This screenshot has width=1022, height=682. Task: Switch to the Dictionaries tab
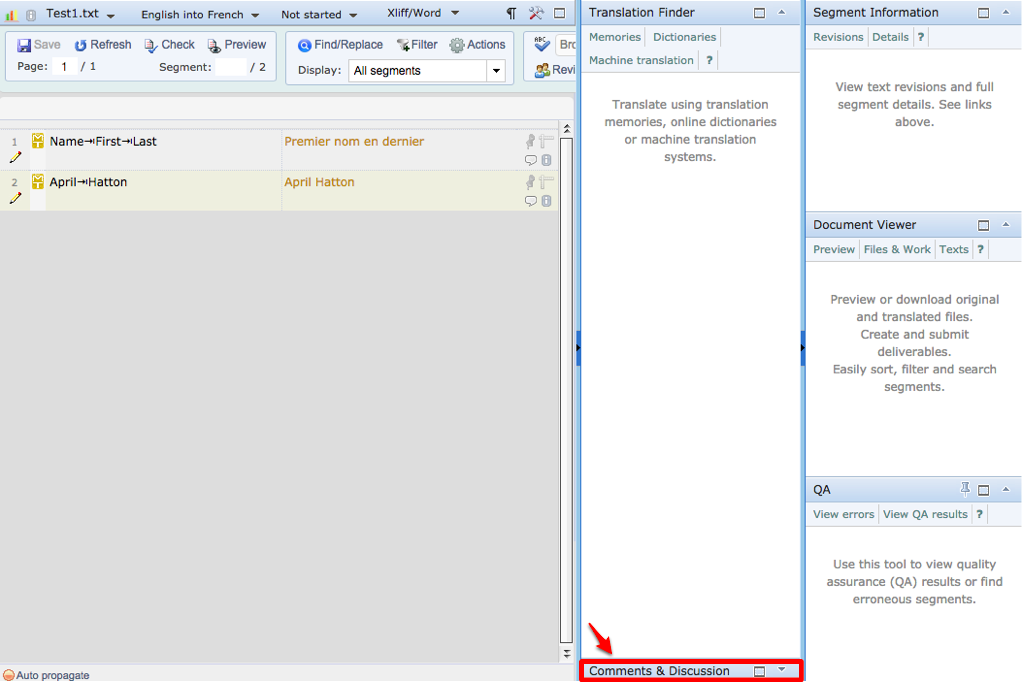[684, 37]
